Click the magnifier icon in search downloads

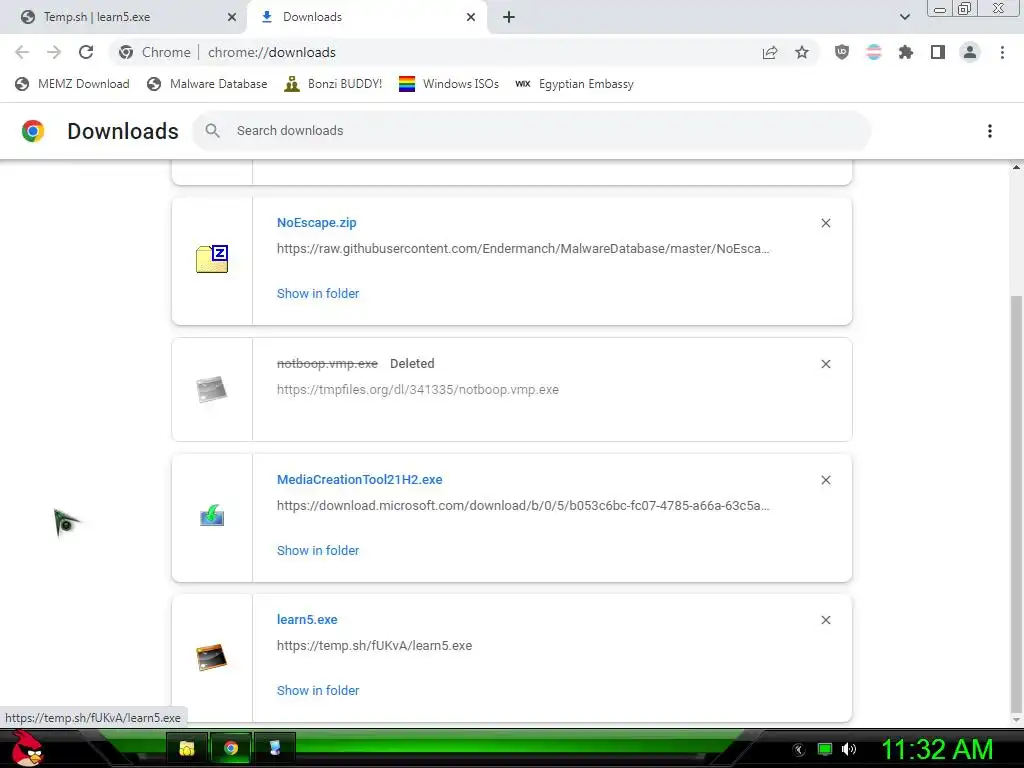(212, 131)
